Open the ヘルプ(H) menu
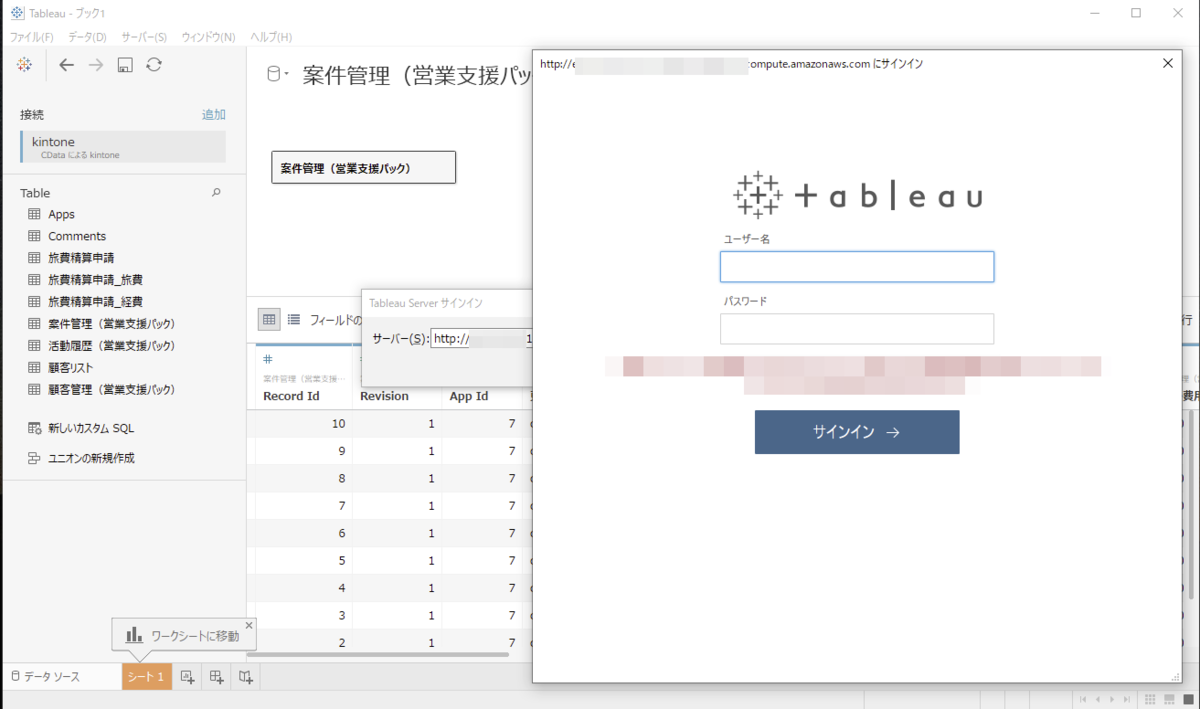The height and width of the screenshot is (709, 1200). (x=271, y=37)
